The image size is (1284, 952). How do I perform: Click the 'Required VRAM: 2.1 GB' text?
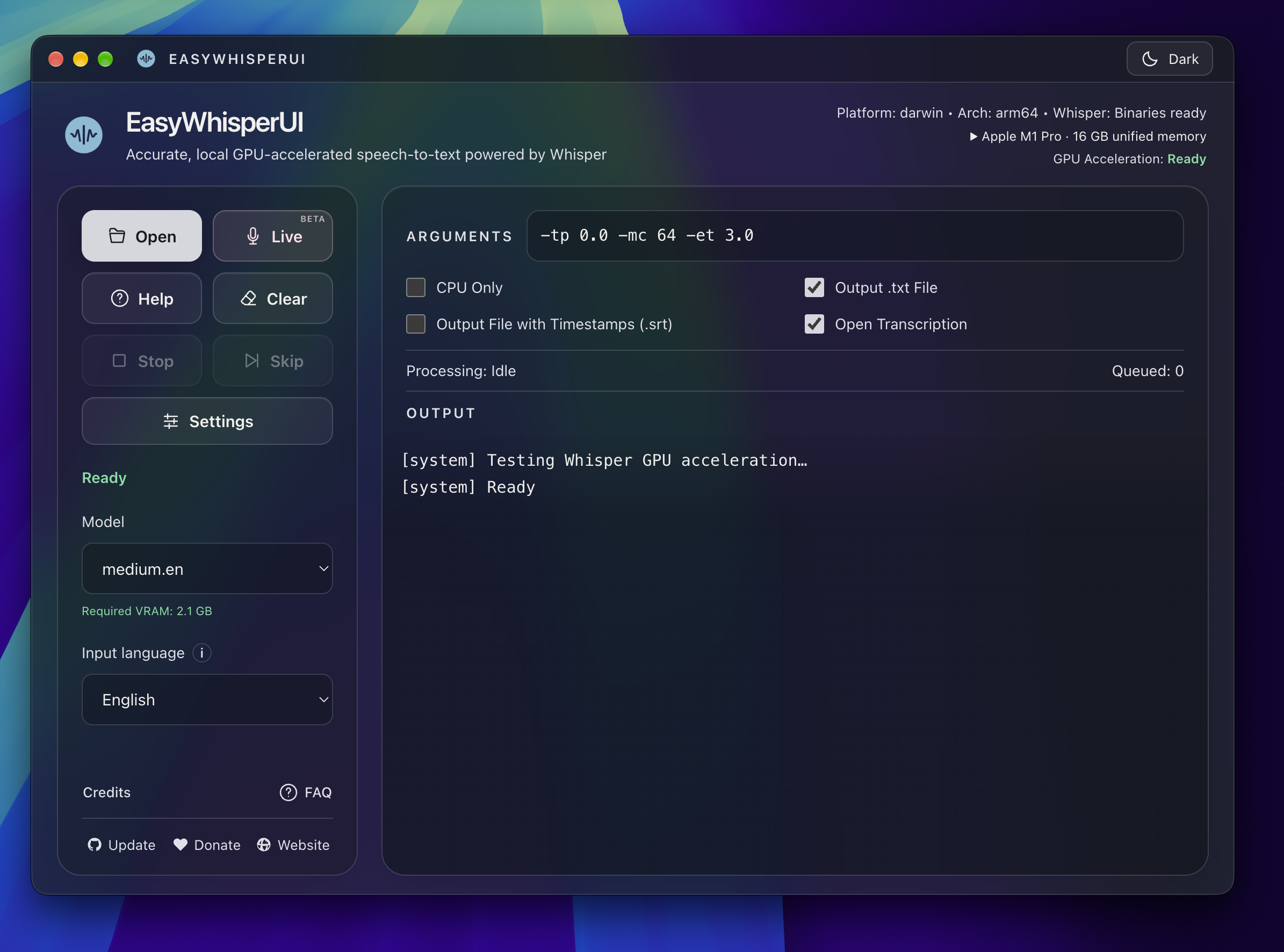coord(147,611)
